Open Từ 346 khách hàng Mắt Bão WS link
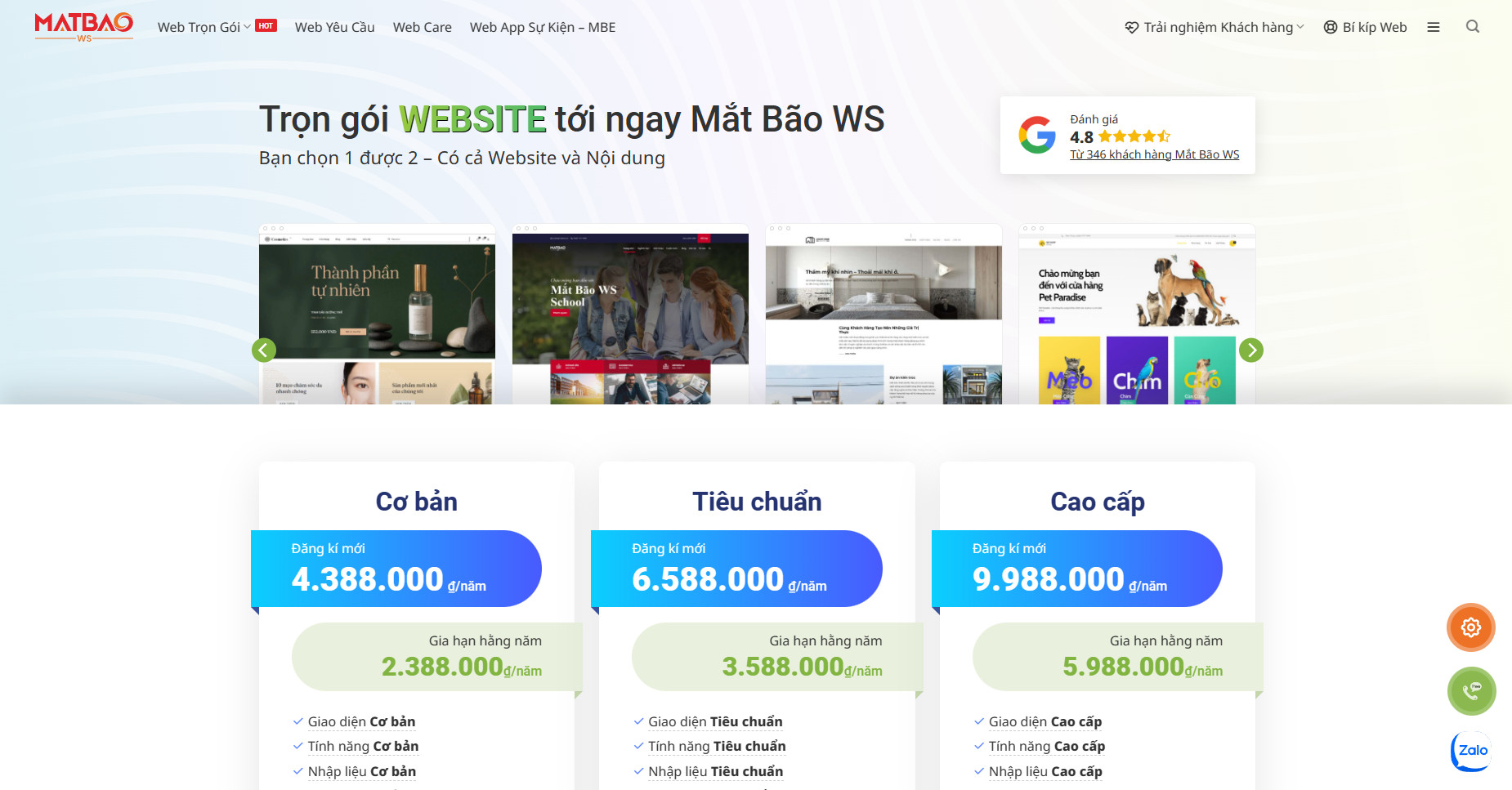Viewport: 1512px width, 790px height. coord(1154,154)
